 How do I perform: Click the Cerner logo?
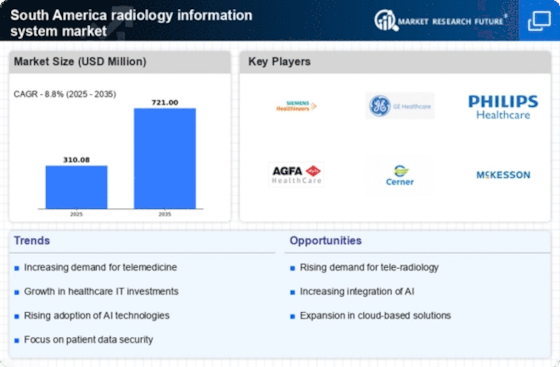(400, 175)
